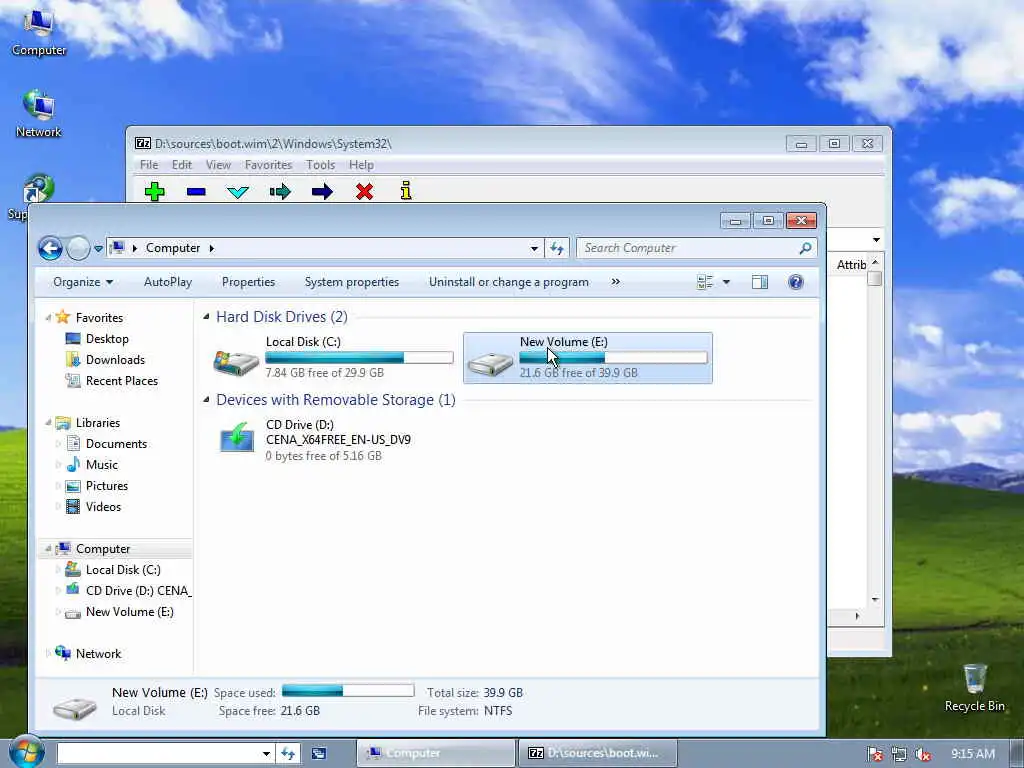Expand breadcrumb arrow after Computer
This screenshot has height=768, width=1024.
coord(212,248)
